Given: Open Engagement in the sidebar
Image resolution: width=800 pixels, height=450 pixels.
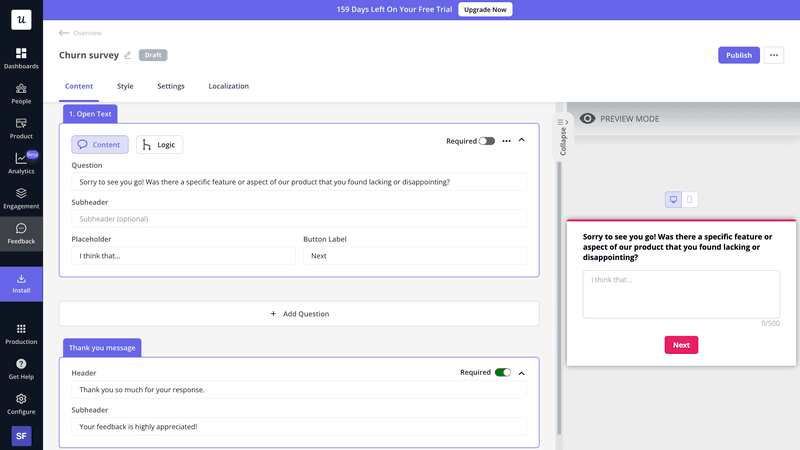Looking at the screenshot, I should click(21, 197).
